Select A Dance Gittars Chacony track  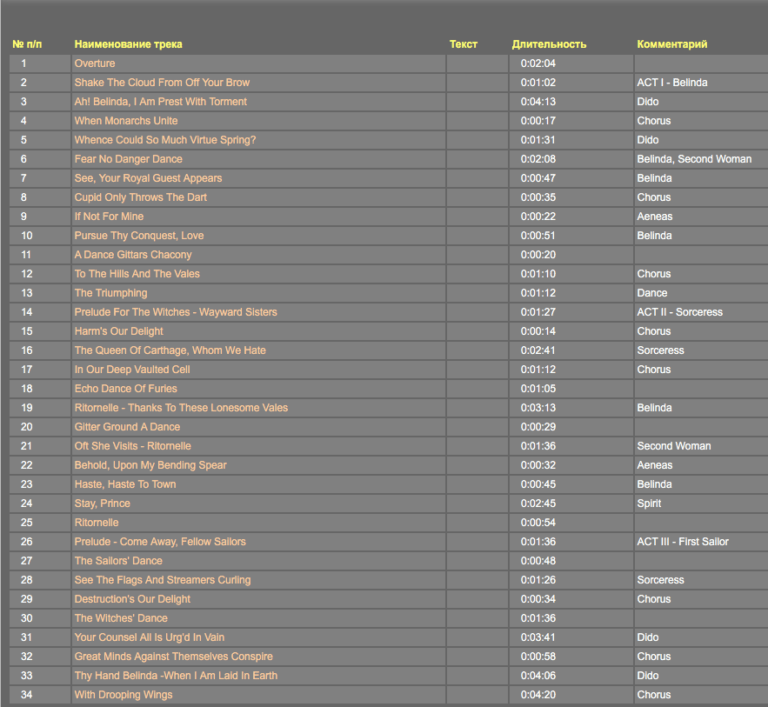point(133,255)
